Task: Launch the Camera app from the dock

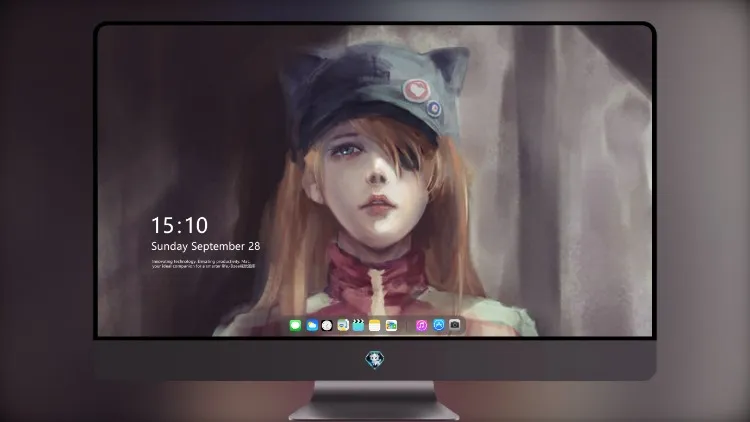Action: [x=455, y=325]
